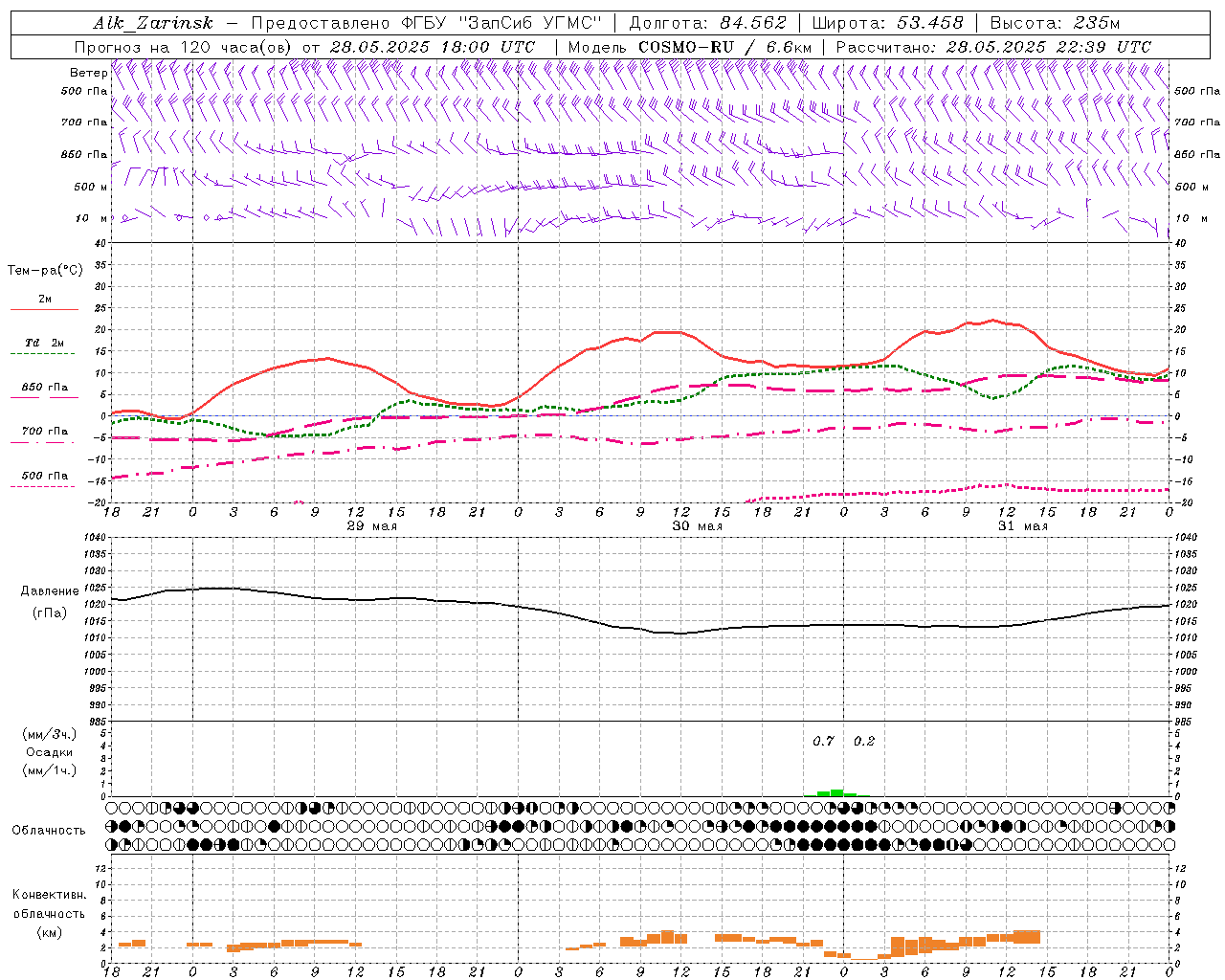Select the 500 гПа temperature legend entry

click(x=45, y=475)
